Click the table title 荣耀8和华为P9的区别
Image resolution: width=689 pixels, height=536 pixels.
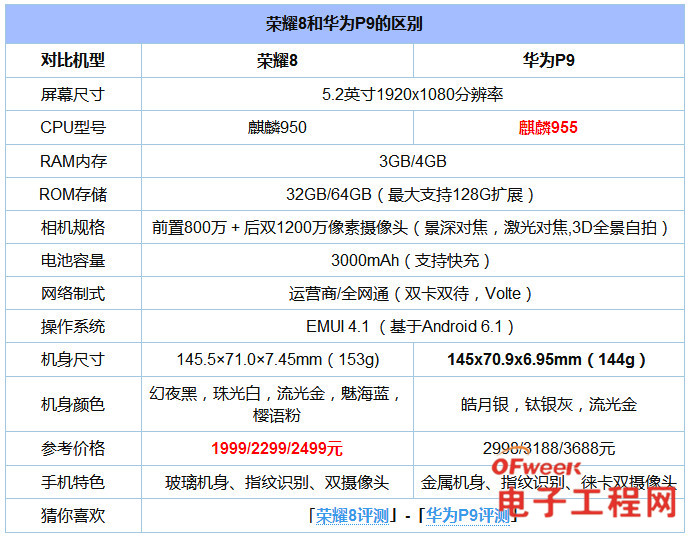344,24
